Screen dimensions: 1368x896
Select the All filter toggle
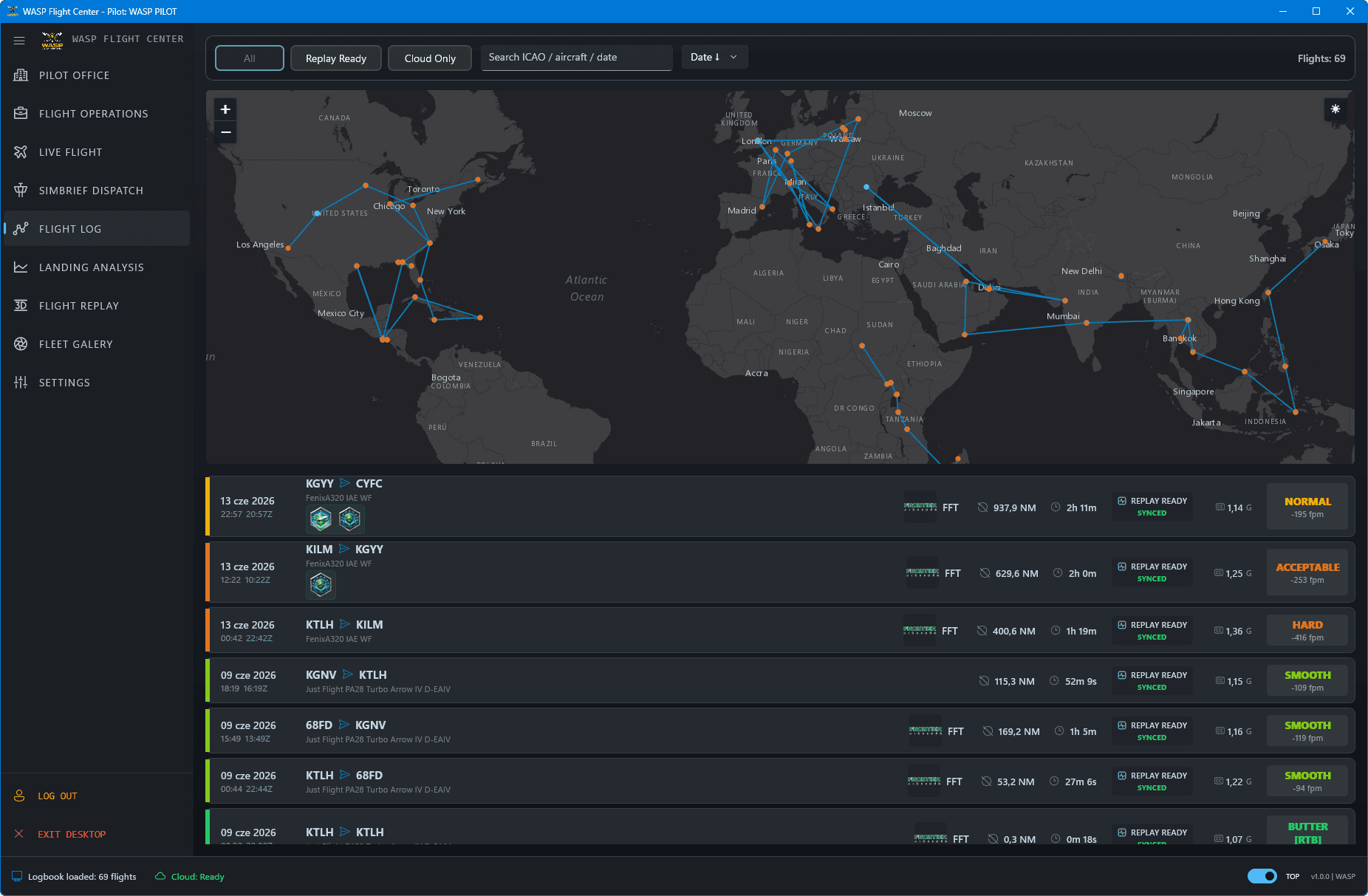point(250,58)
